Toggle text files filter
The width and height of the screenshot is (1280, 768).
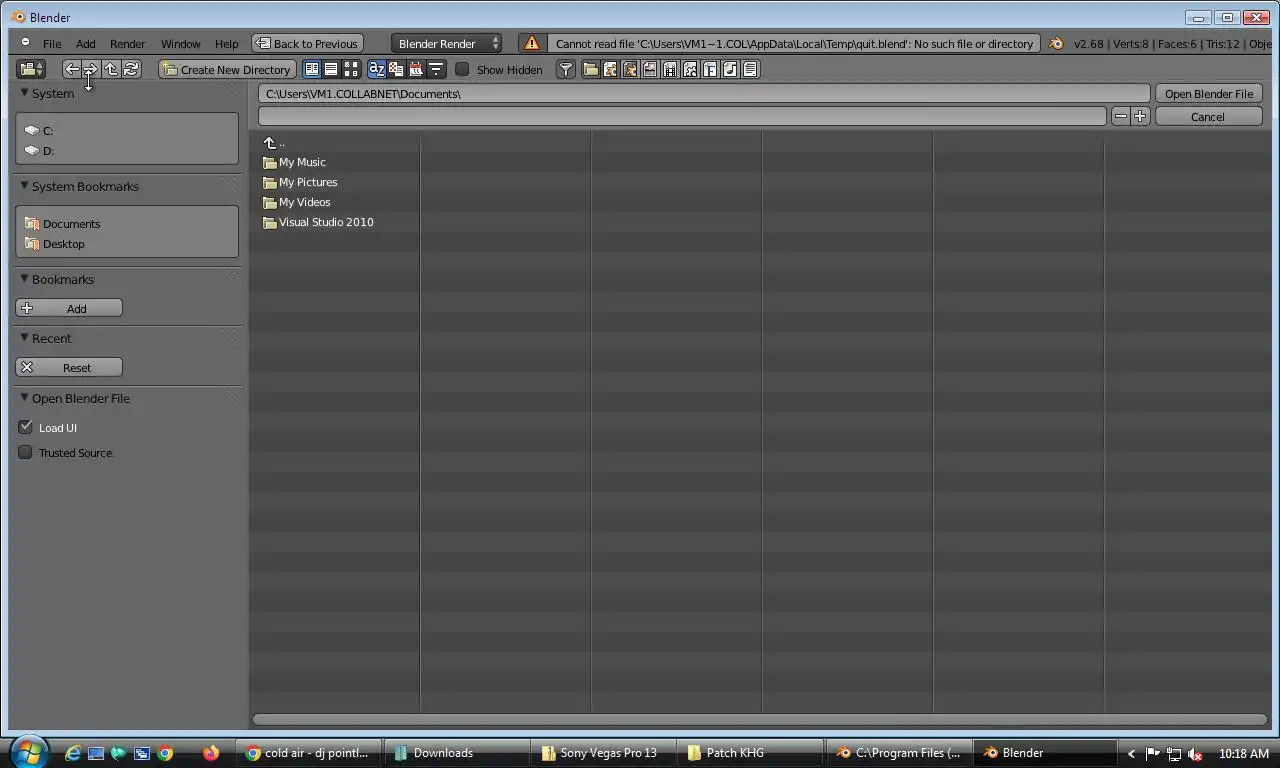click(750, 69)
